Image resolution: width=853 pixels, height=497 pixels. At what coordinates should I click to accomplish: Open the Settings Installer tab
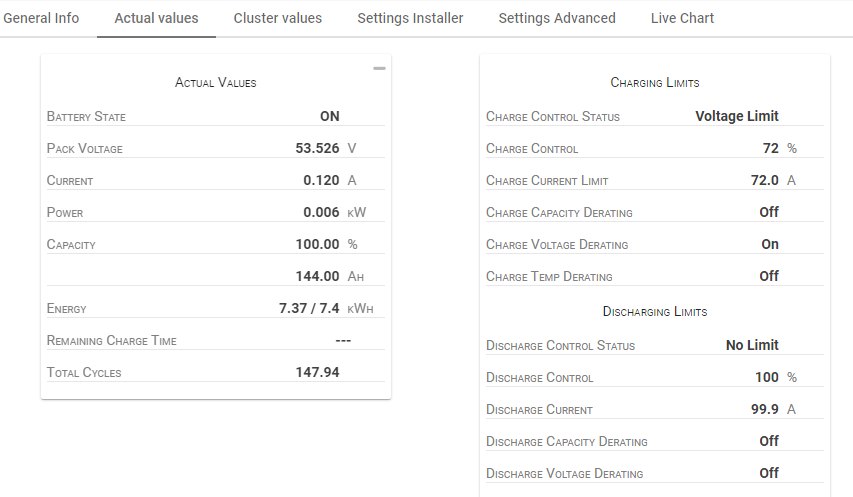tap(410, 18)
